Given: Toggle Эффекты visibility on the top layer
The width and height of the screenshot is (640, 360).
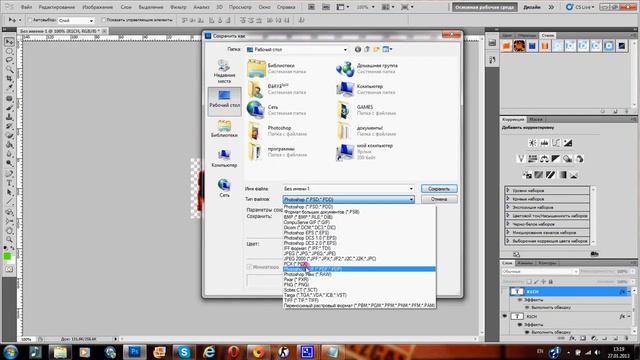Looking at the screenshot, I should click(x=520, y=300).
